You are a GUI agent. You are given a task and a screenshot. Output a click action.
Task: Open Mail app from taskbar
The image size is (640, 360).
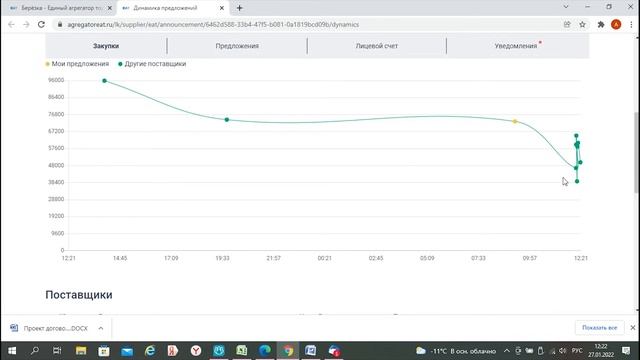127,351
